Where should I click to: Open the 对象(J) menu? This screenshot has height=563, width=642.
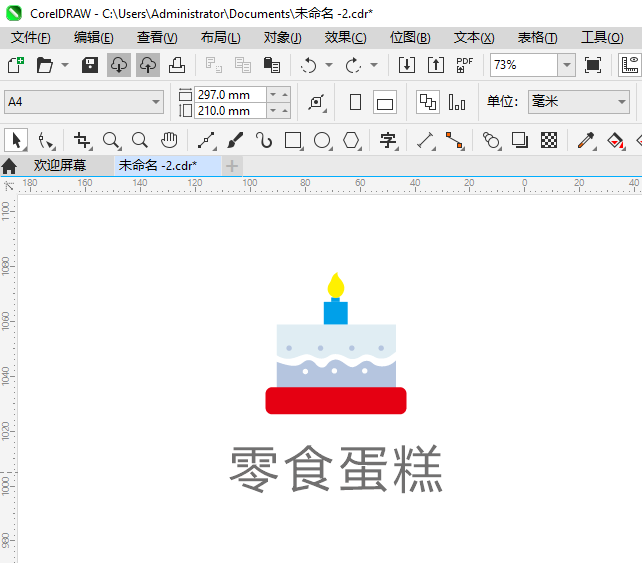(x=283, y=38)
